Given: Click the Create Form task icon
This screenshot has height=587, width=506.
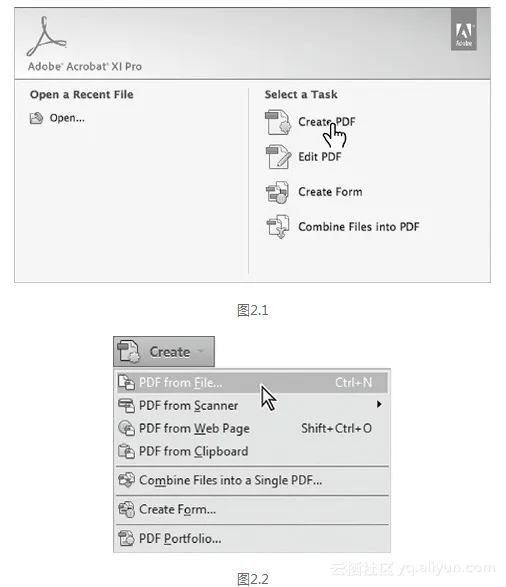Looking at the screenshot, I should [x=277, y=192].
